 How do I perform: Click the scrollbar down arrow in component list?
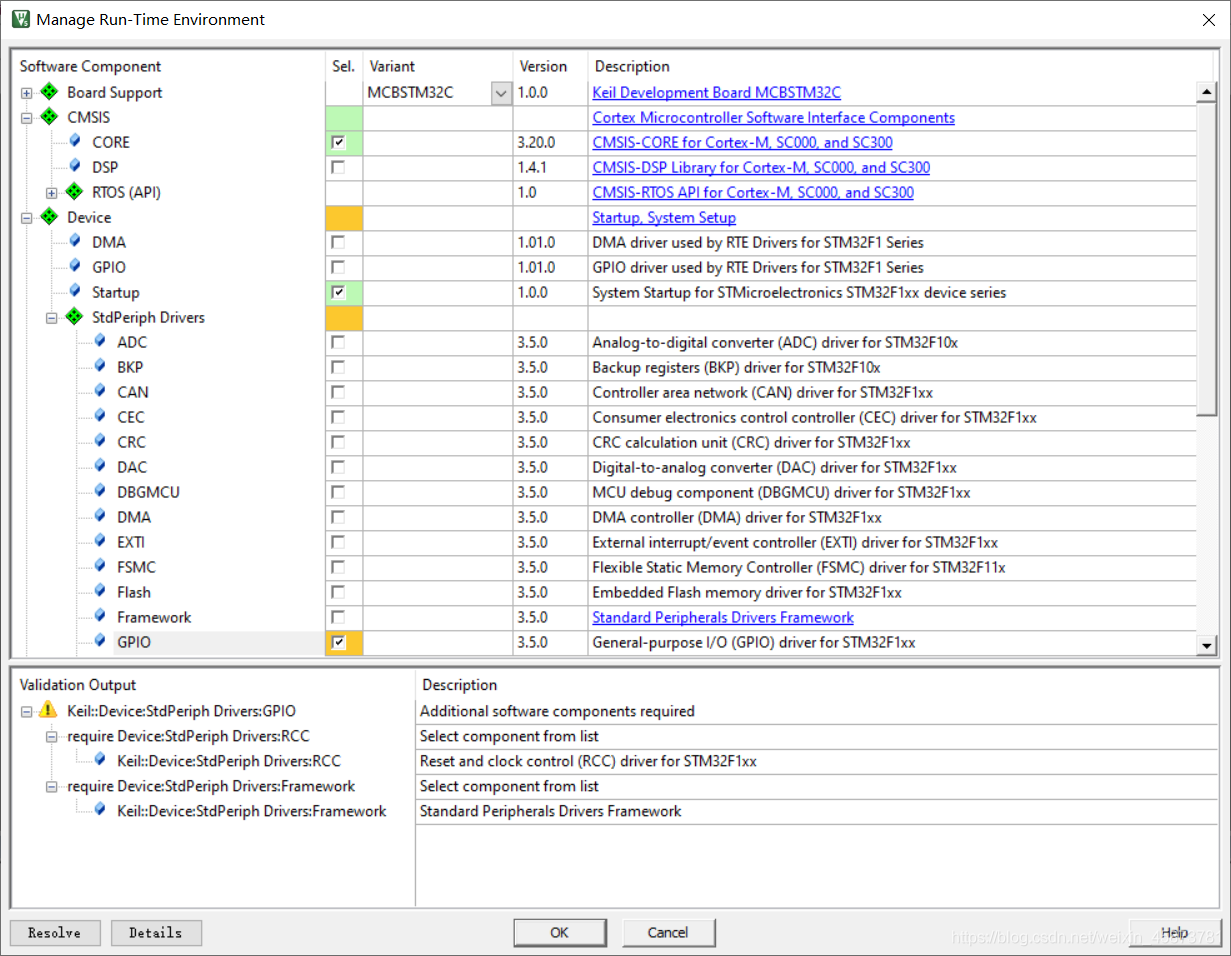(x=1207, y=645)
